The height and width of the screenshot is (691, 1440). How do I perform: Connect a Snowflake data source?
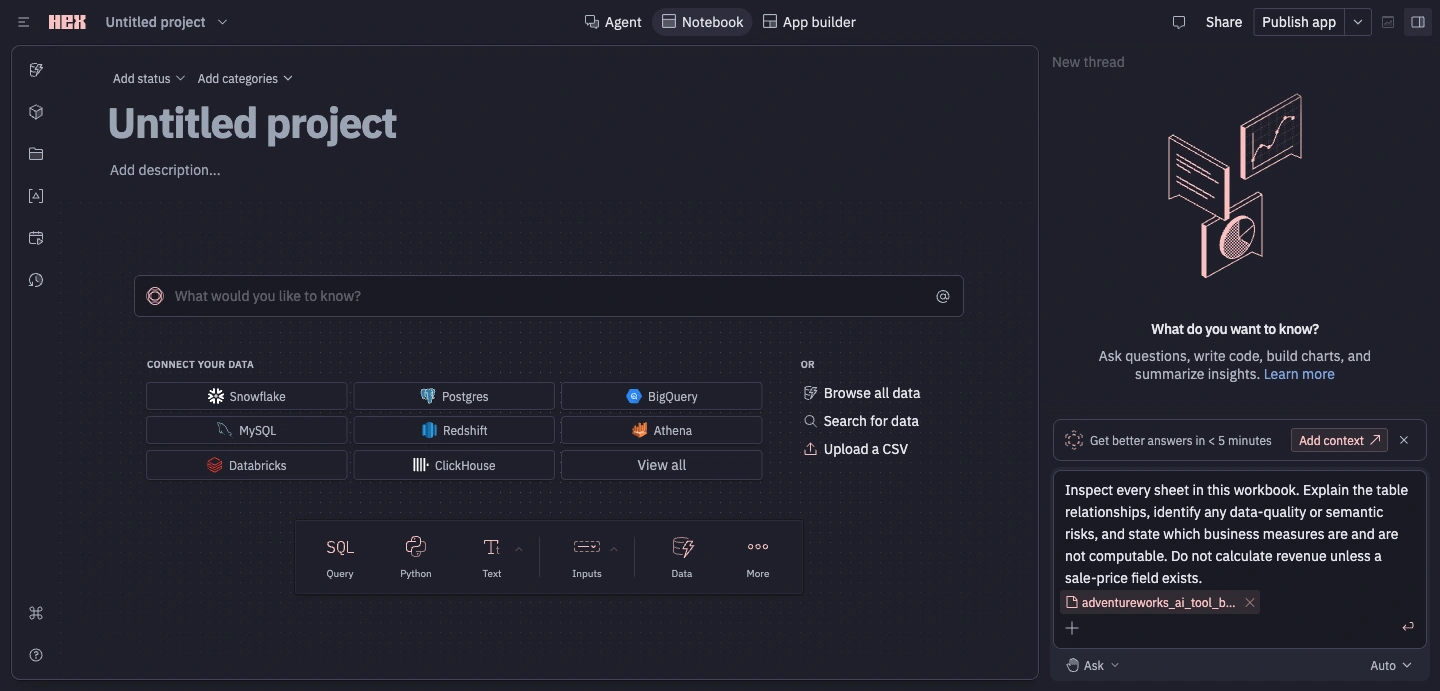247,396
